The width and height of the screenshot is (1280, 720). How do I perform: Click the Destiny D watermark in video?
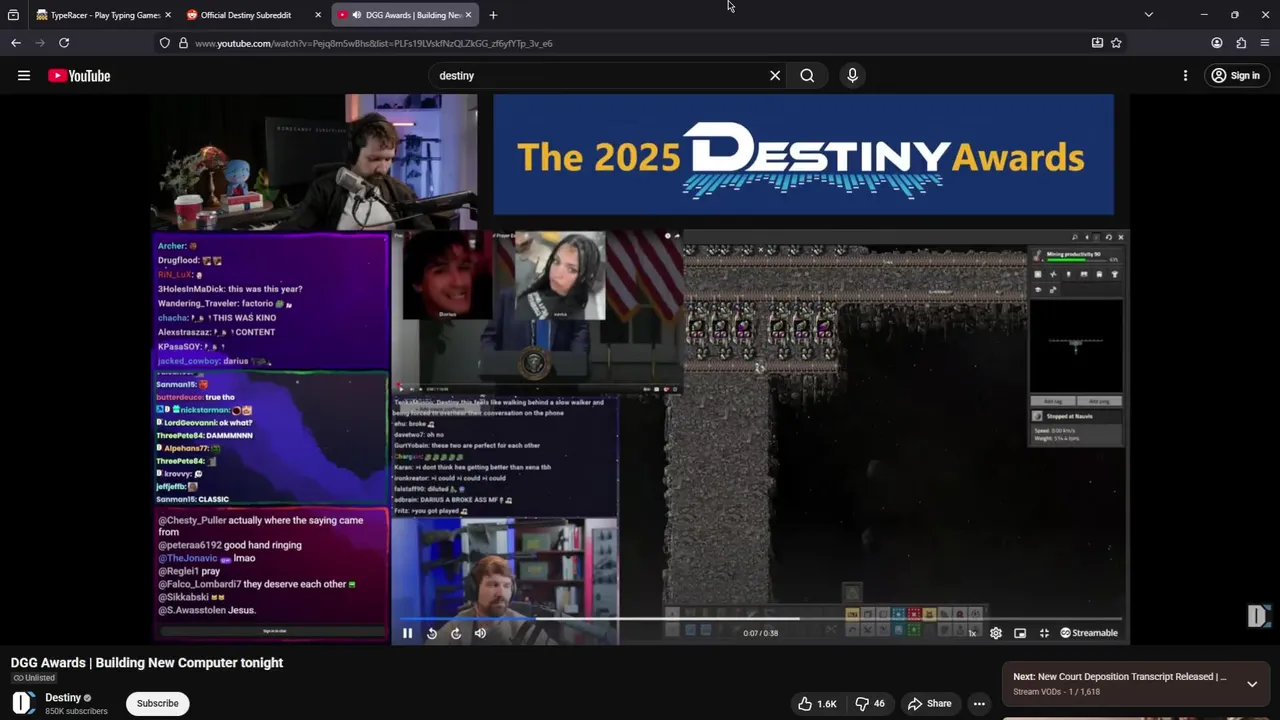click(x=1258, y=616)
